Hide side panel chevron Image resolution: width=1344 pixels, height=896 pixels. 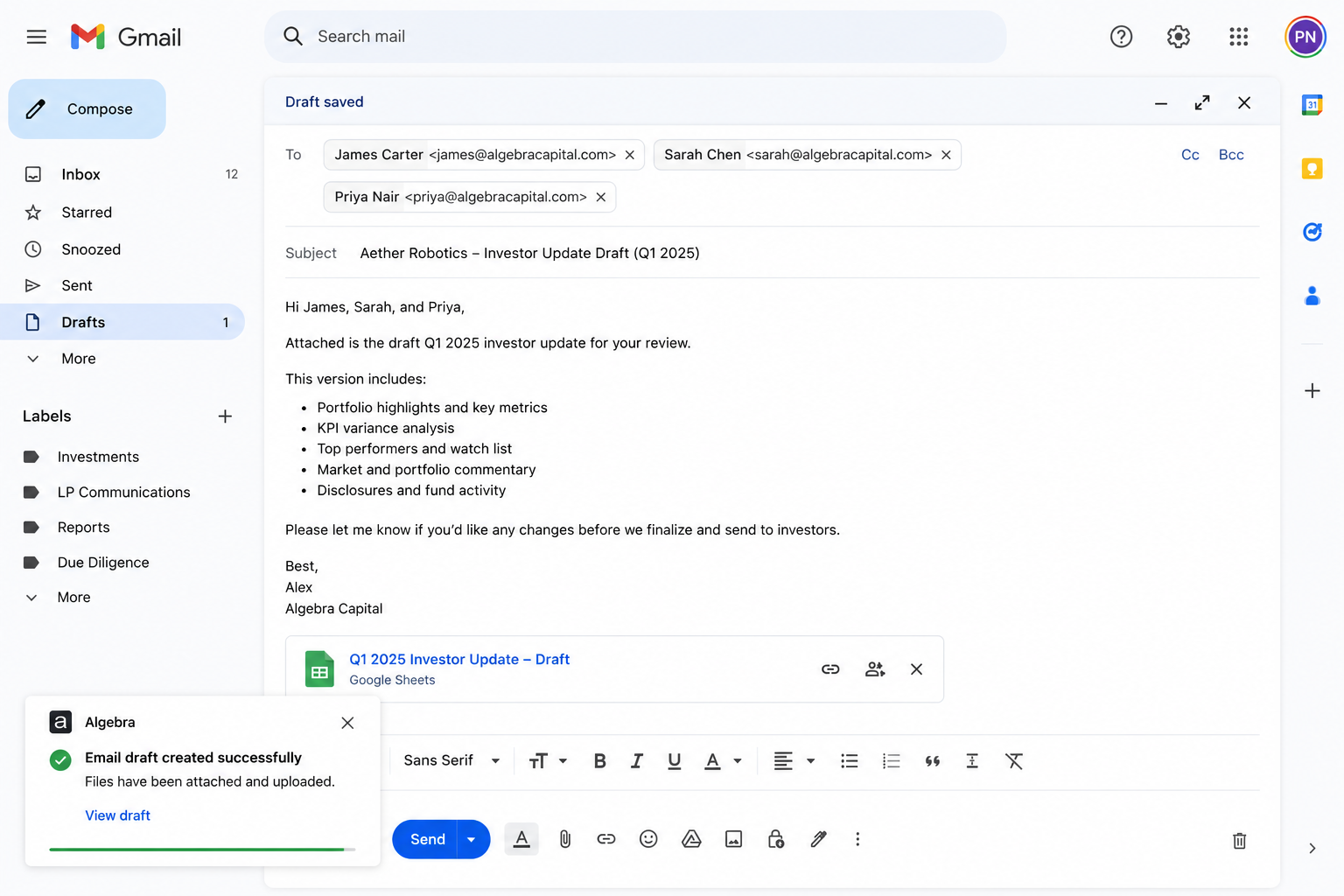click(x=1312, y=848)
